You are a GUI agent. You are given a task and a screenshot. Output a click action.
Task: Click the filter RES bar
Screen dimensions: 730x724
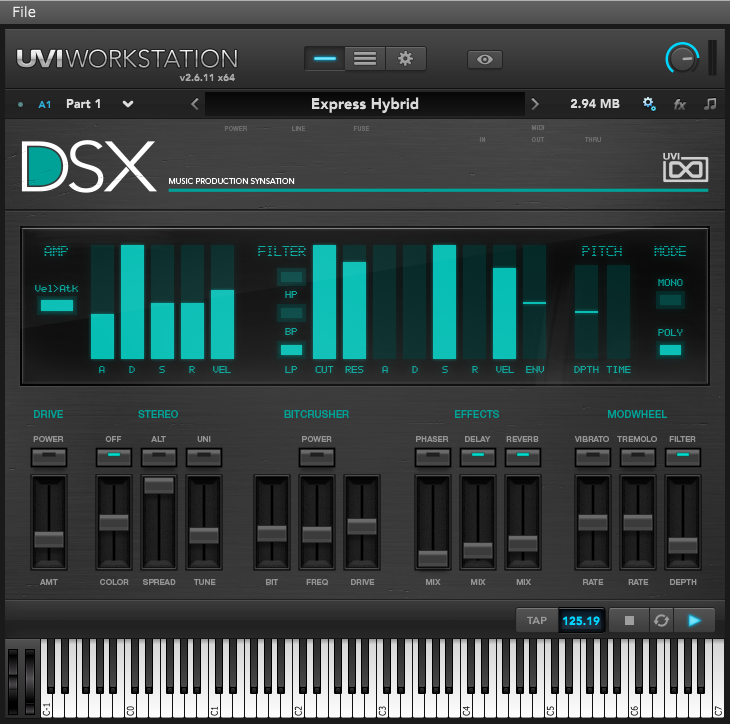(354, 302)
